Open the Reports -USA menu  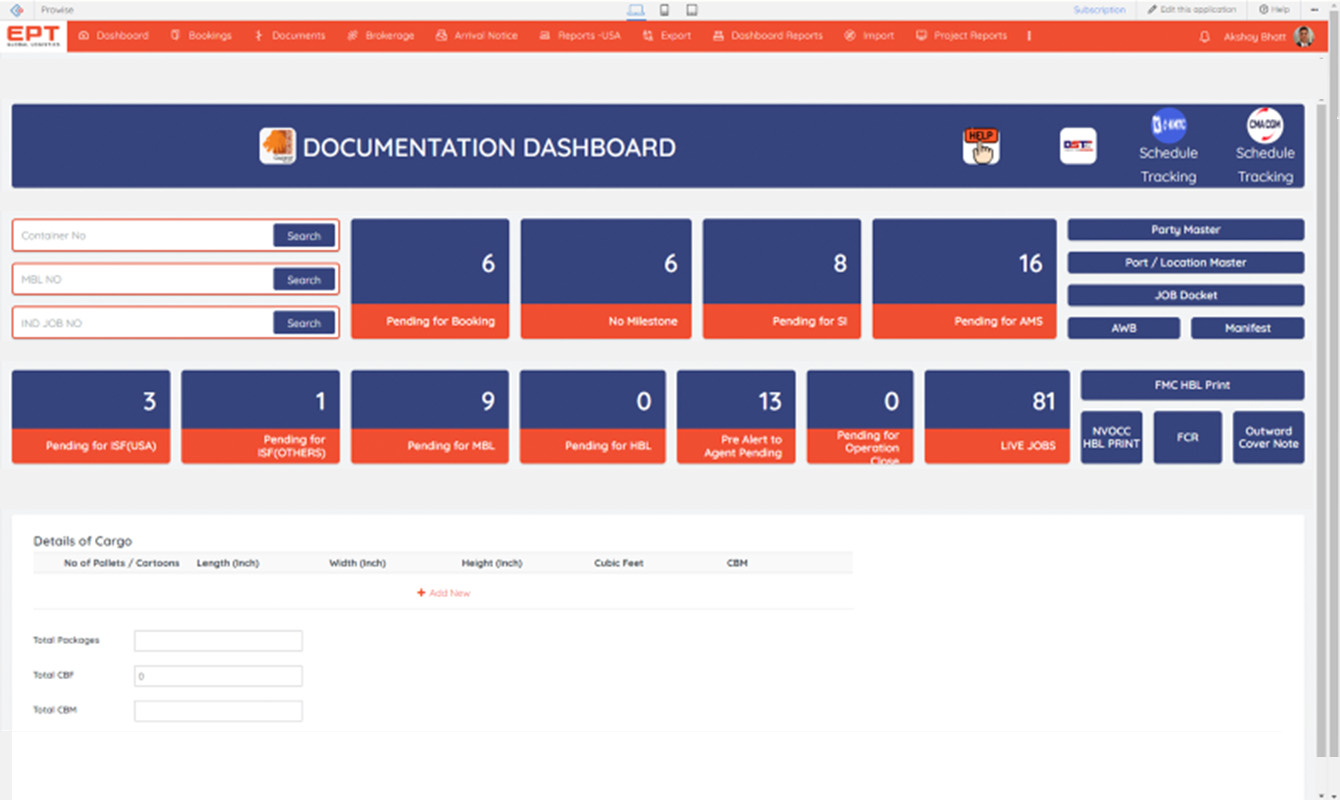(x=580, y=36)
